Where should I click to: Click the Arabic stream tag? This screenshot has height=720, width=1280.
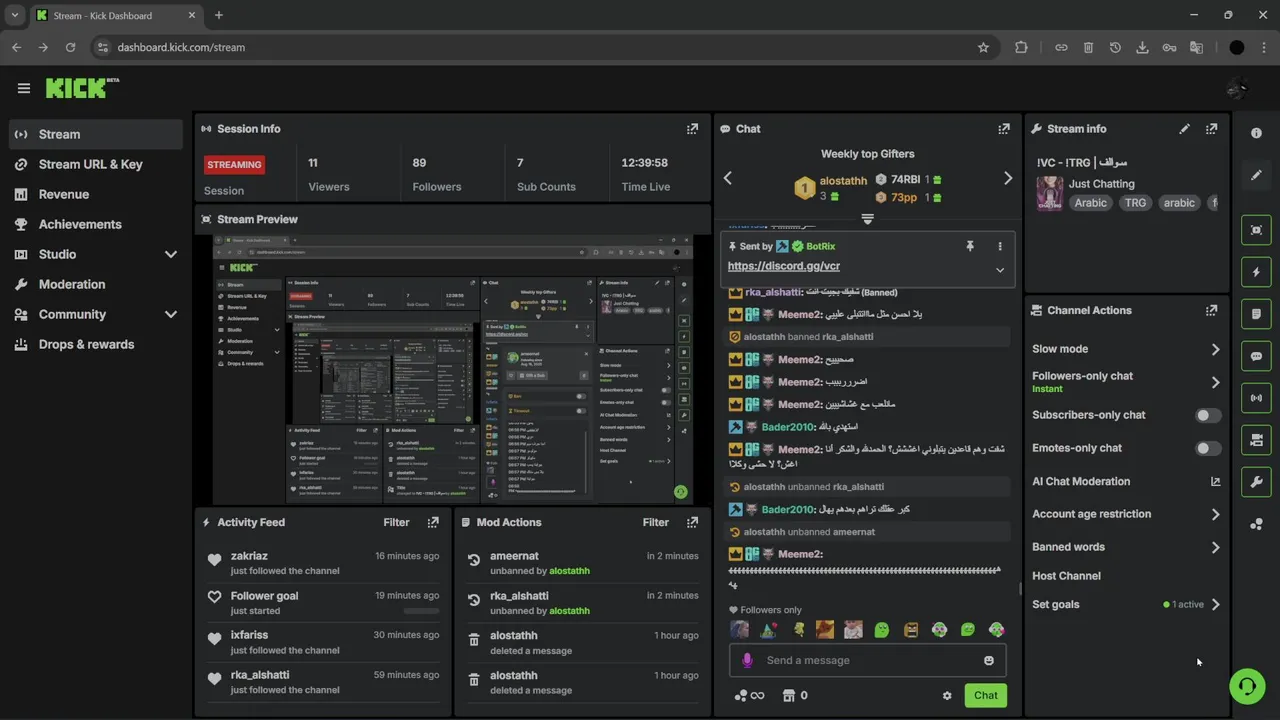(1090, 202)
